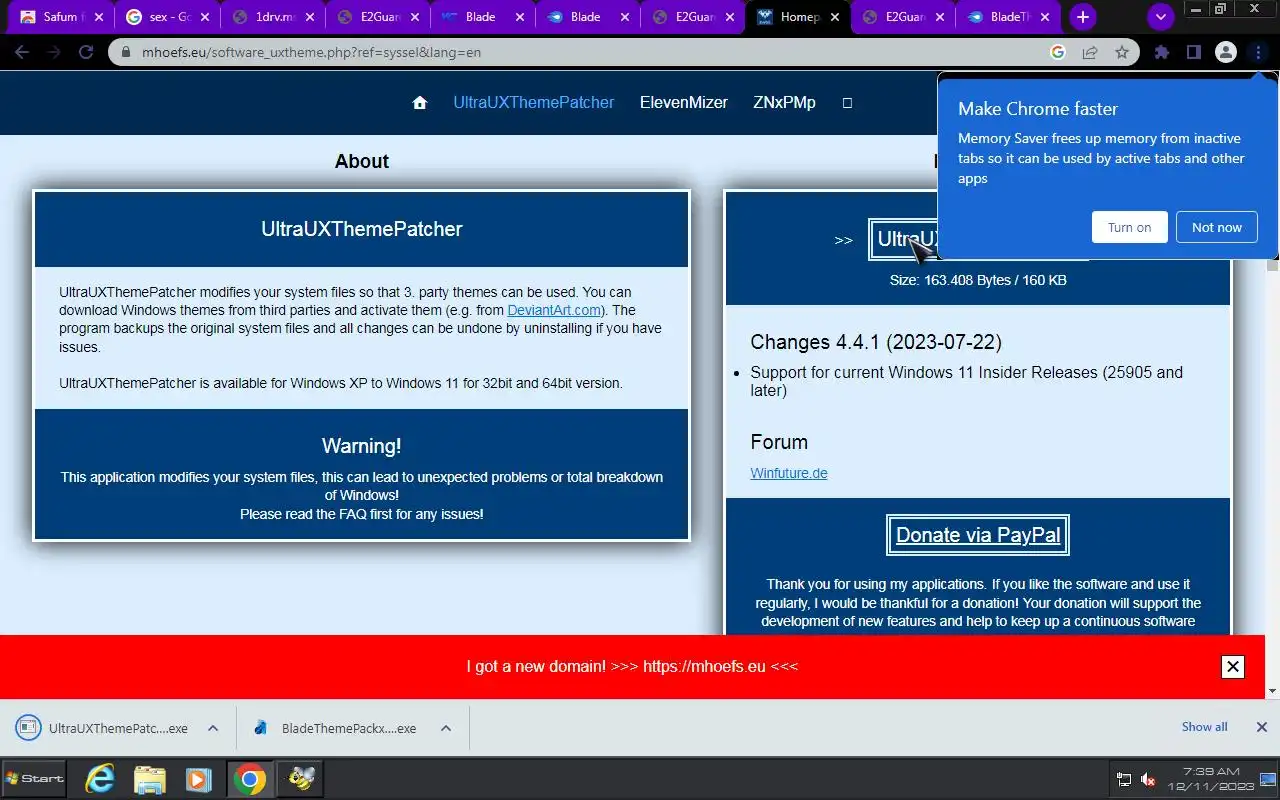Close the active Homepage tab
This screenshot has height=800, width=1280.
point(836,17)
